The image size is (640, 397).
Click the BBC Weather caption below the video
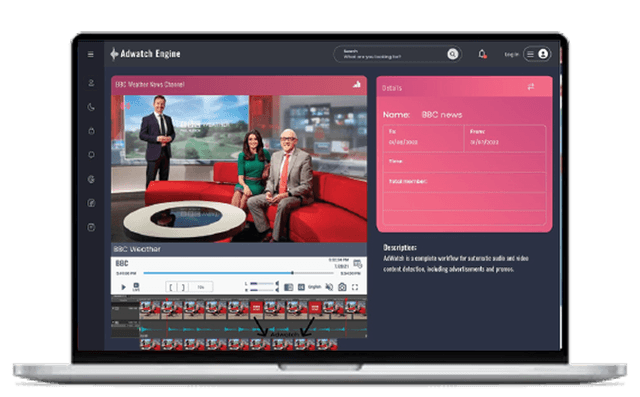[x=137, y=249]
